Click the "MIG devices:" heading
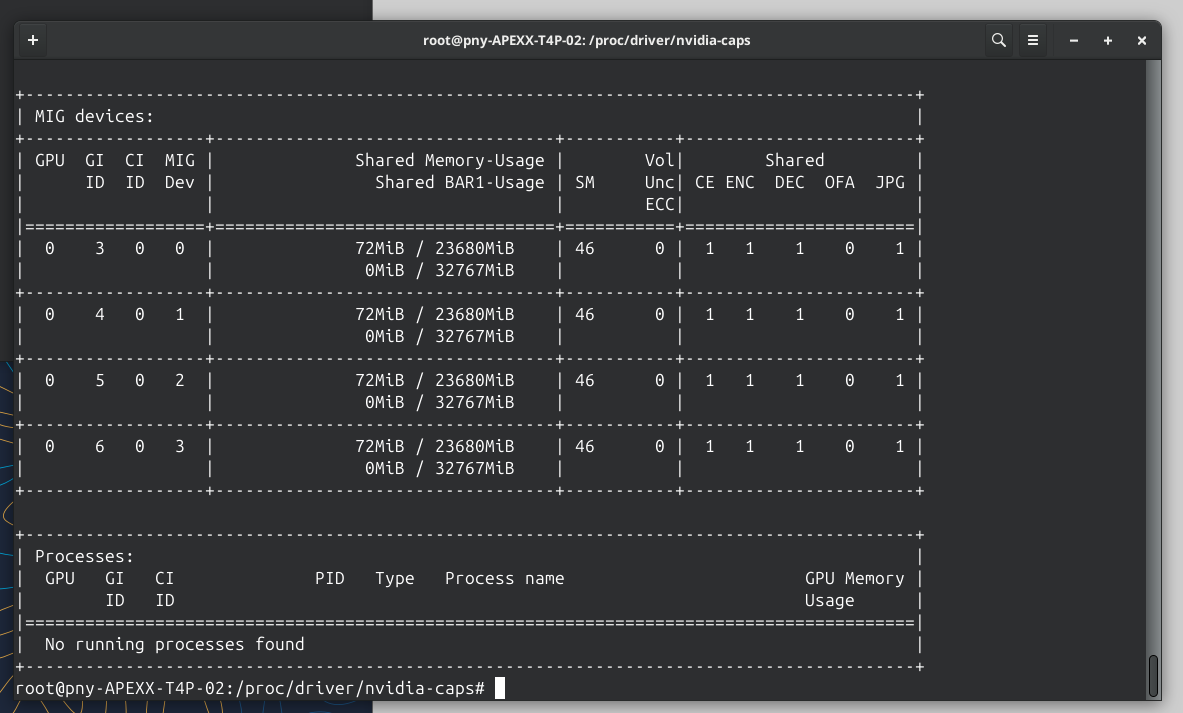The image size is (1183, 713). [94, 116]
